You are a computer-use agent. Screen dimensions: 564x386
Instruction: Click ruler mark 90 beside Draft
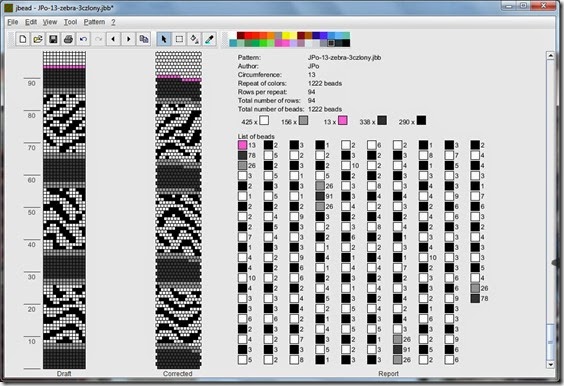pyautogui.click(x=32, y=83)
